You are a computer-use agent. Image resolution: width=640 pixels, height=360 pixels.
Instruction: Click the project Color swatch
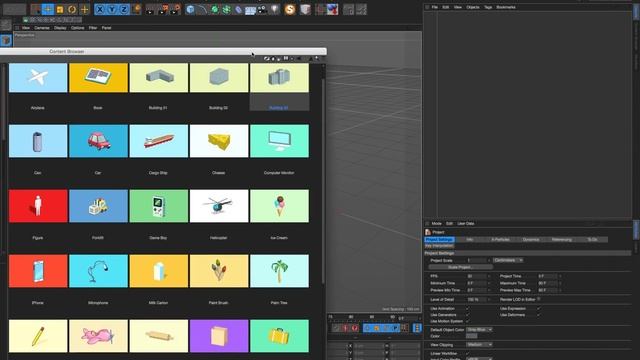pos(471,336)
